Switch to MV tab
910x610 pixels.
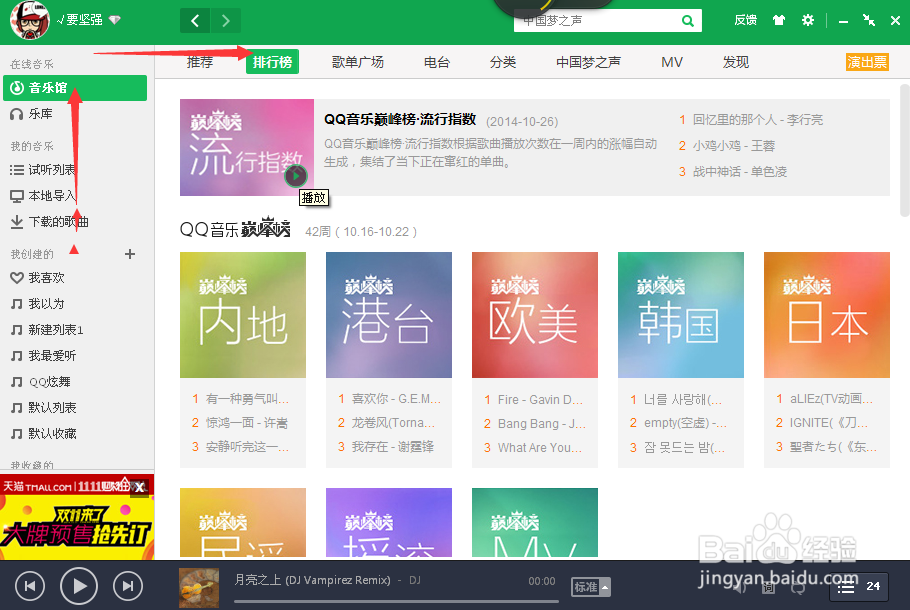click(672, 62)
